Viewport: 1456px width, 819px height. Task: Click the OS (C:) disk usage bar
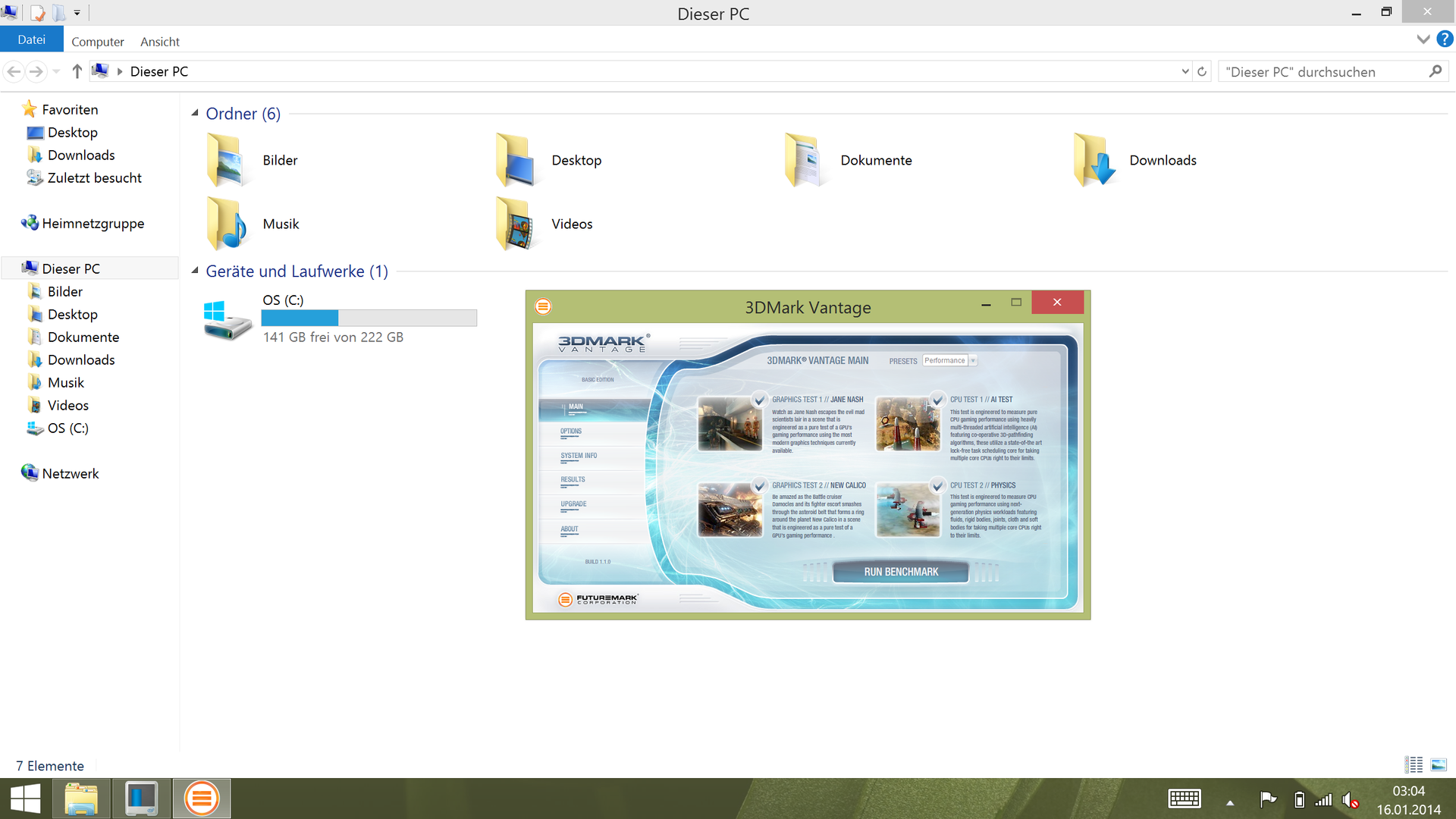(369, 318)
